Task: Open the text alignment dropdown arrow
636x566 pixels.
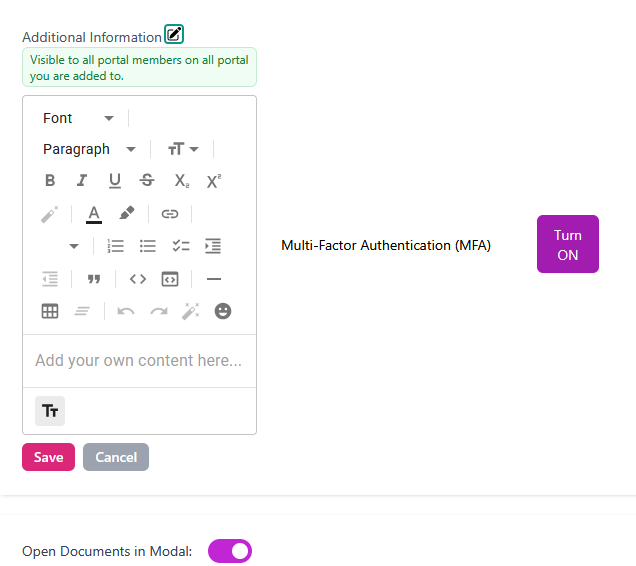Action: (73, 246)
